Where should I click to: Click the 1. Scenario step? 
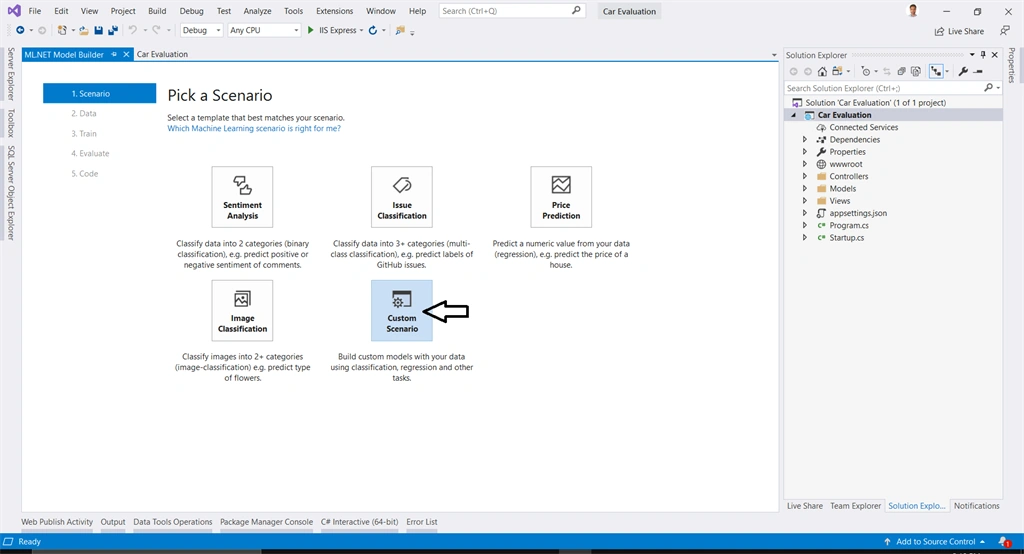coord(99,93)
